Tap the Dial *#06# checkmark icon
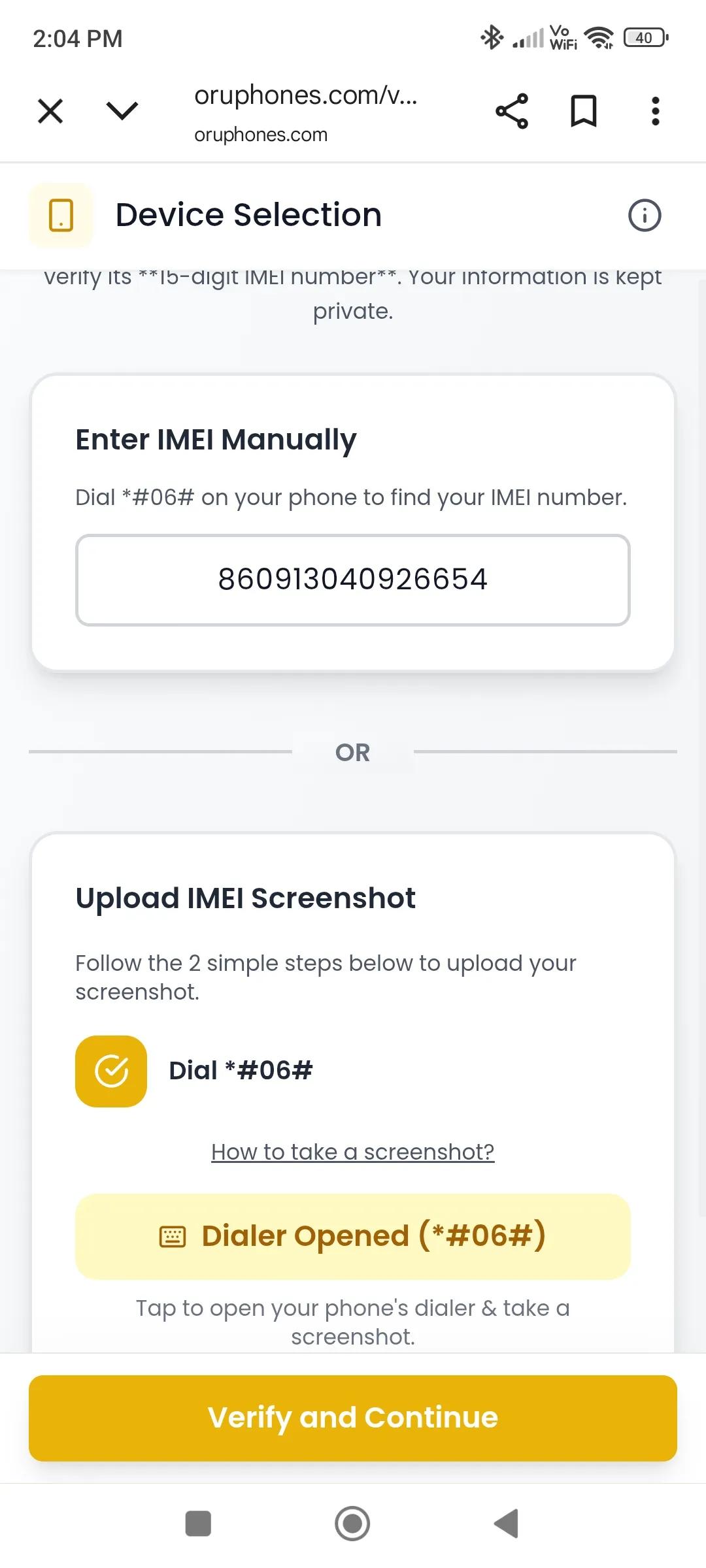This screenshot has width=706, height=1568. (x=111, y=1071)
